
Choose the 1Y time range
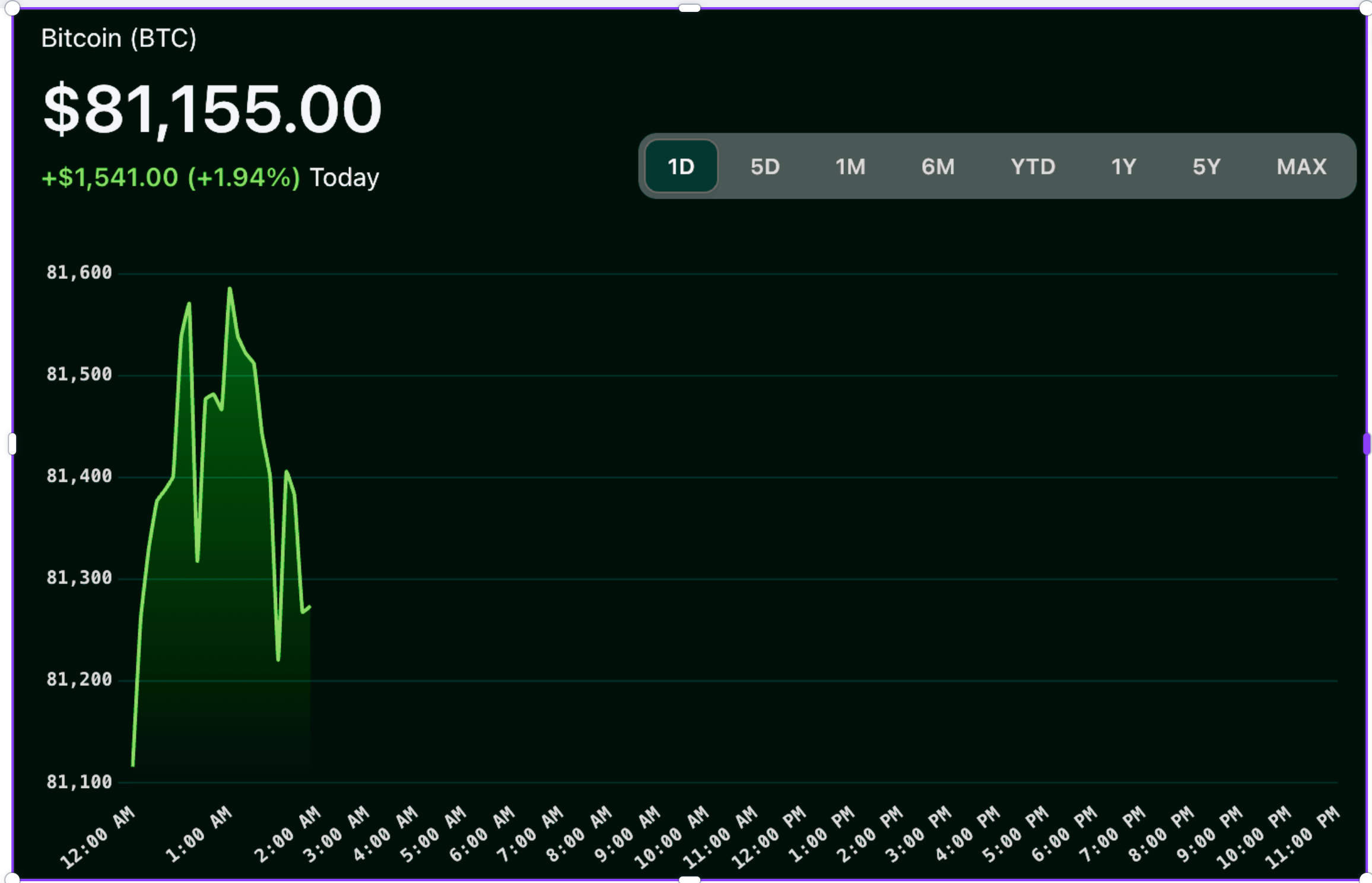click(x=1123, y=167)
